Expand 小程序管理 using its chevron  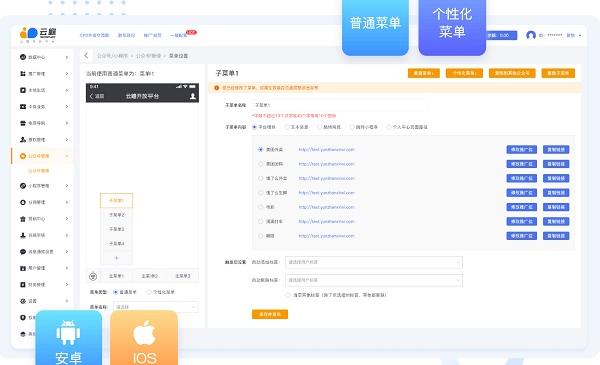(67, 186)
